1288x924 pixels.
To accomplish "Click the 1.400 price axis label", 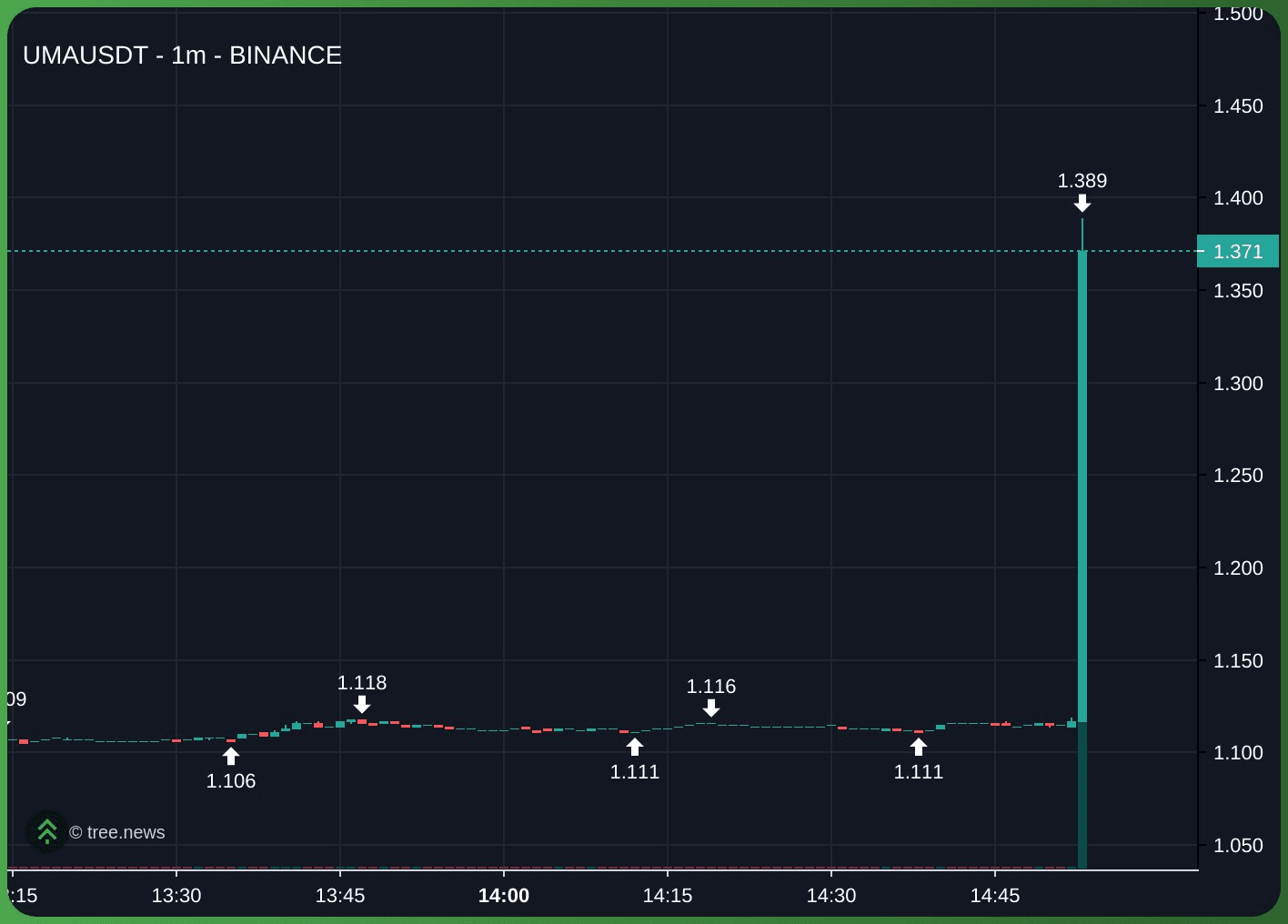I will click(1238, 198).
